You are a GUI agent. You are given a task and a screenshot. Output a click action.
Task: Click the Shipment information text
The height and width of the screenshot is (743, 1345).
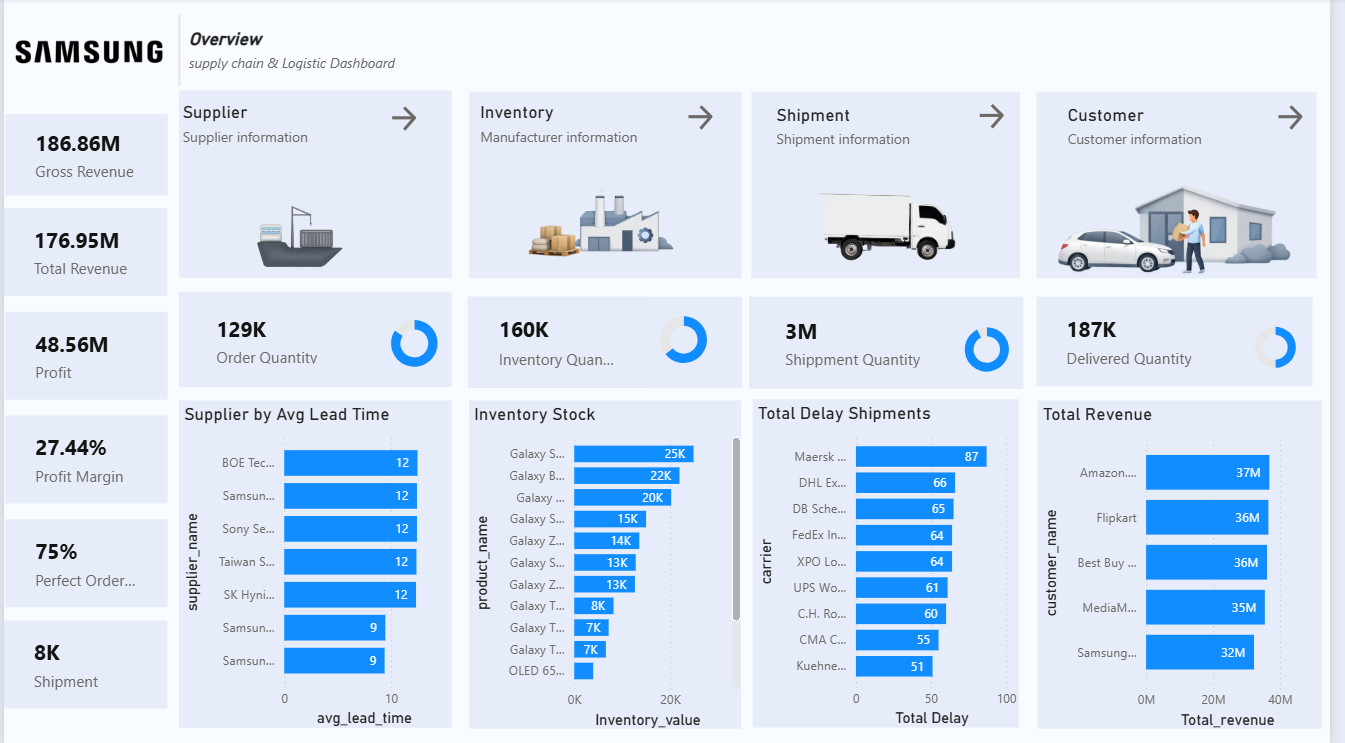coord(843,140)
